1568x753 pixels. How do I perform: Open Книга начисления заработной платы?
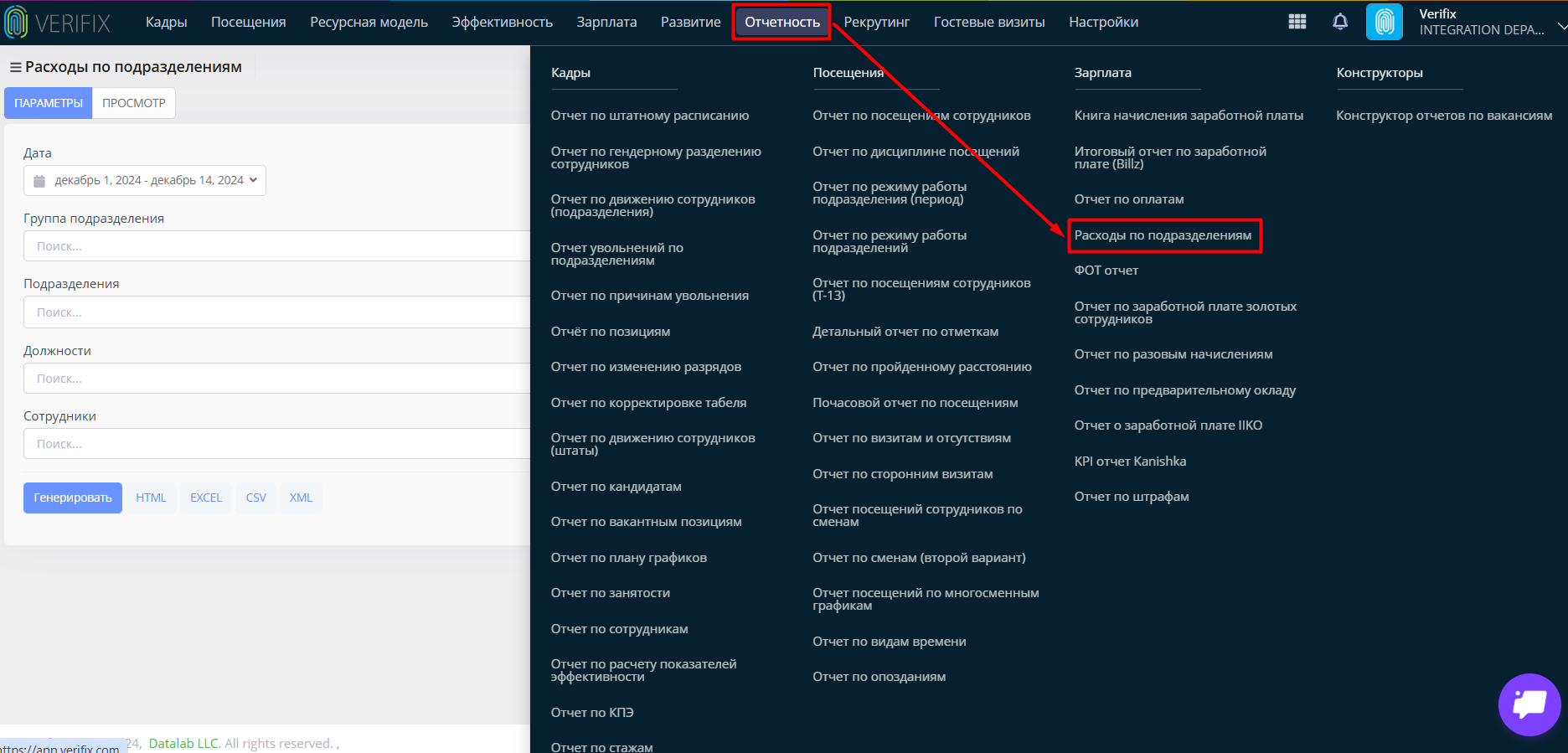1189,116
